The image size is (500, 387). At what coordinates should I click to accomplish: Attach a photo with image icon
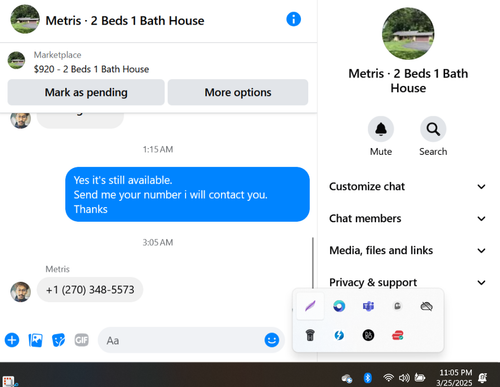[35, 340]
